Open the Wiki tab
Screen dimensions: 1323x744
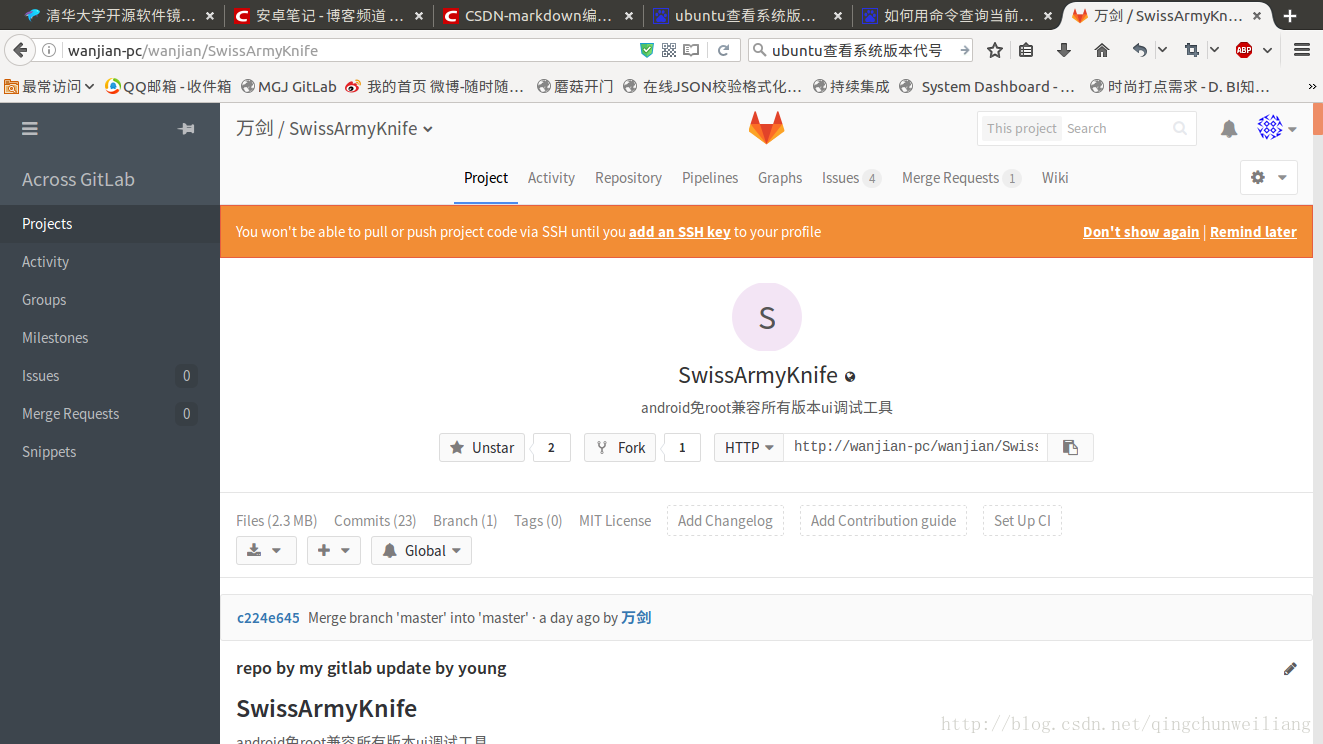1055,178
